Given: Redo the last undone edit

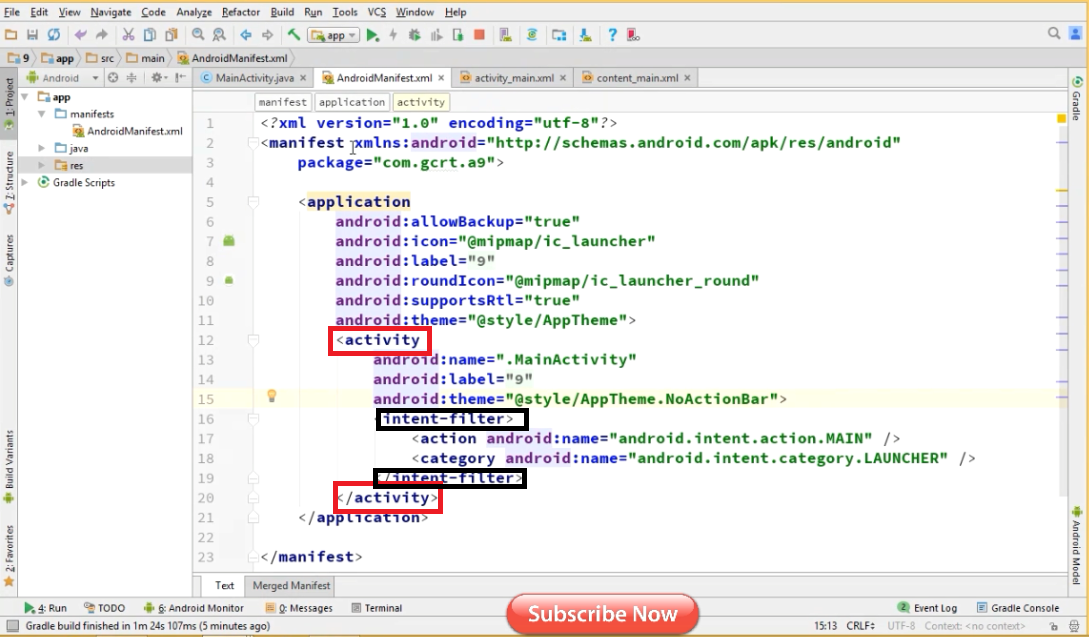Looking at the screenshot, I should point(101,35).
